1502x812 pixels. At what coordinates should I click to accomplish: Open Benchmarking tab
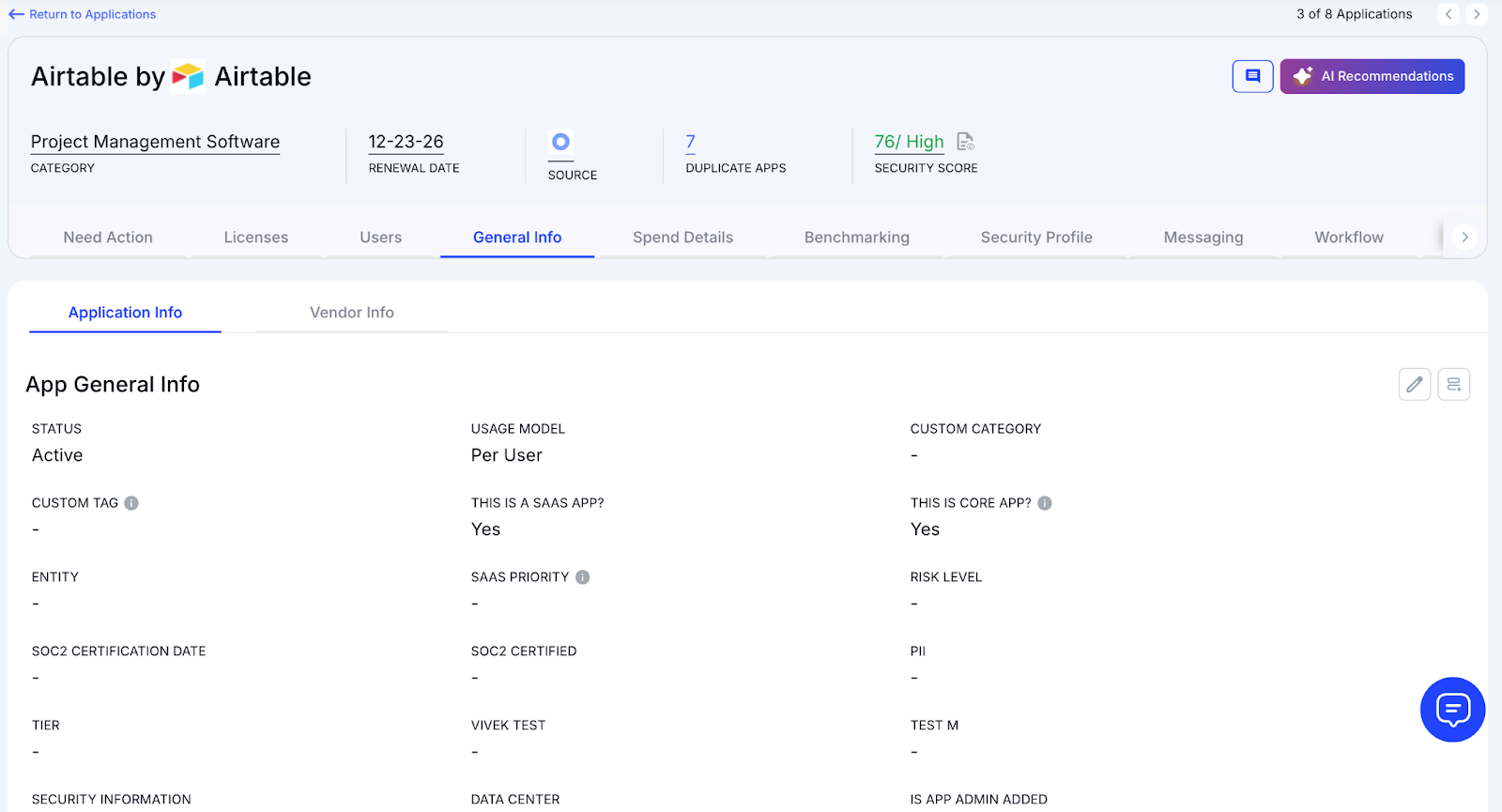tap(856, 237)
